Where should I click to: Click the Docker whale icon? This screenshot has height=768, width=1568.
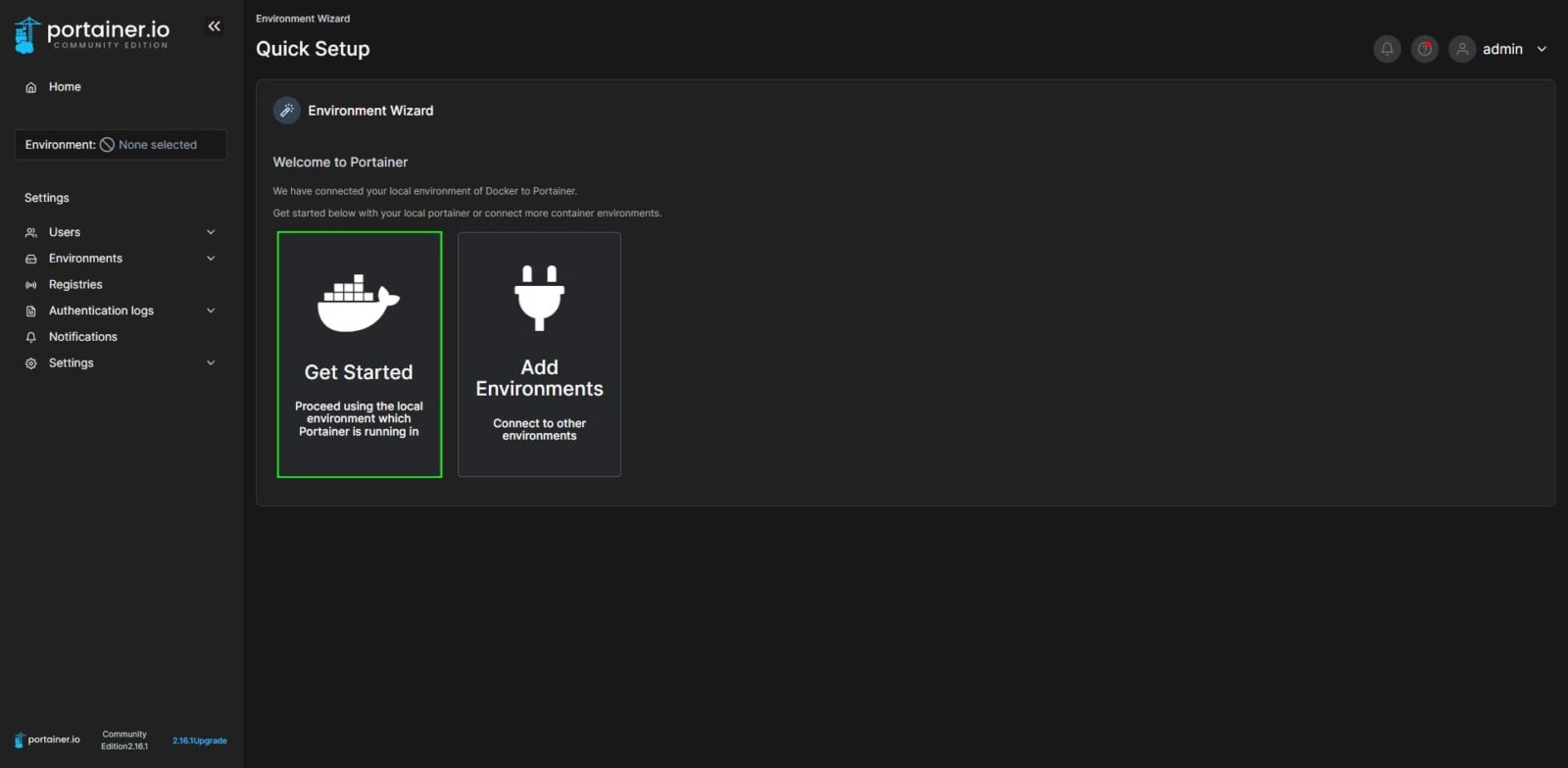click(x=359, y=303)
